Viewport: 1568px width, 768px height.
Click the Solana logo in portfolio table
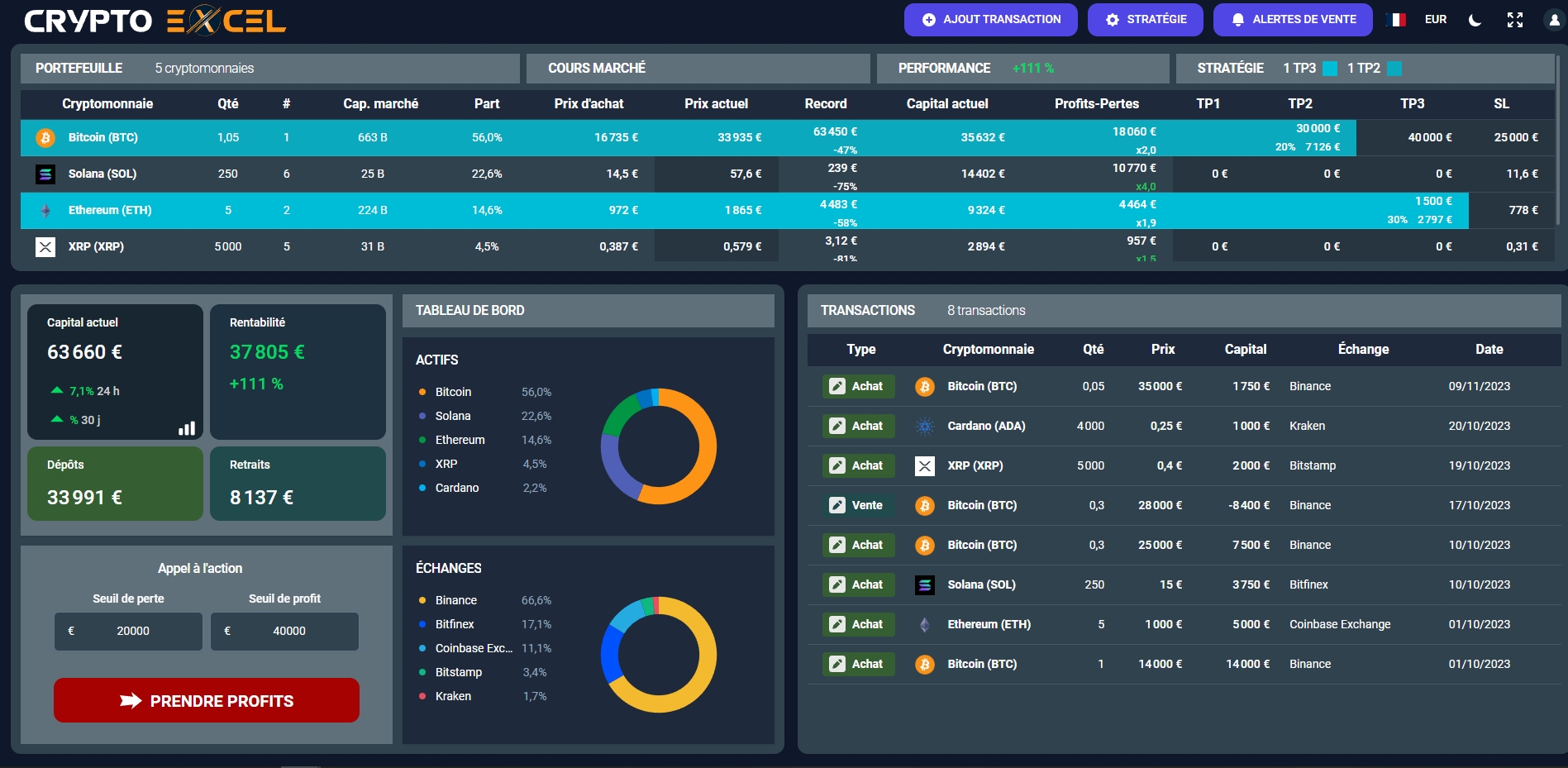point(45,174)
